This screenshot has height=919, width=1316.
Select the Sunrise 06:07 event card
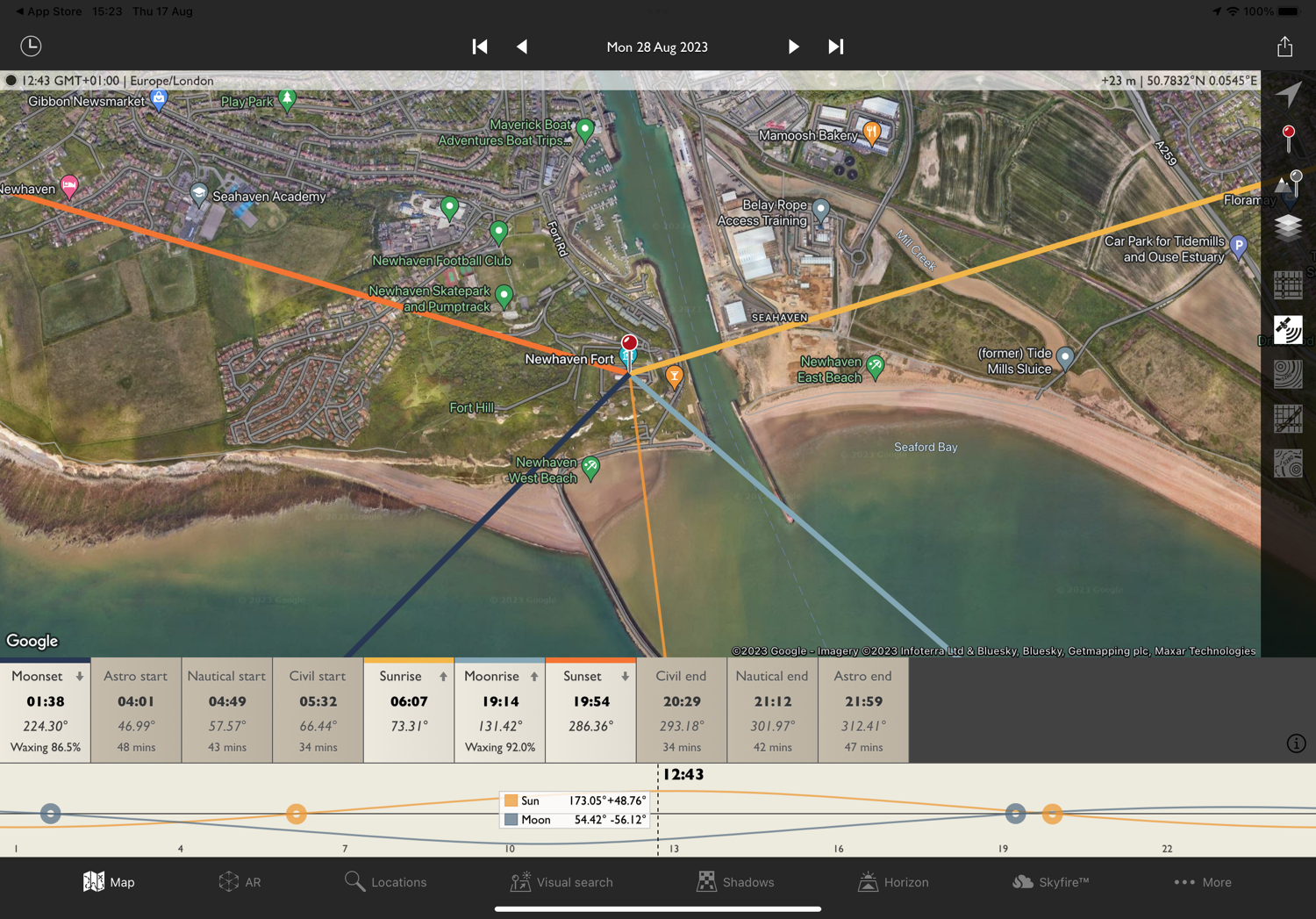click(x=409, y=710)
